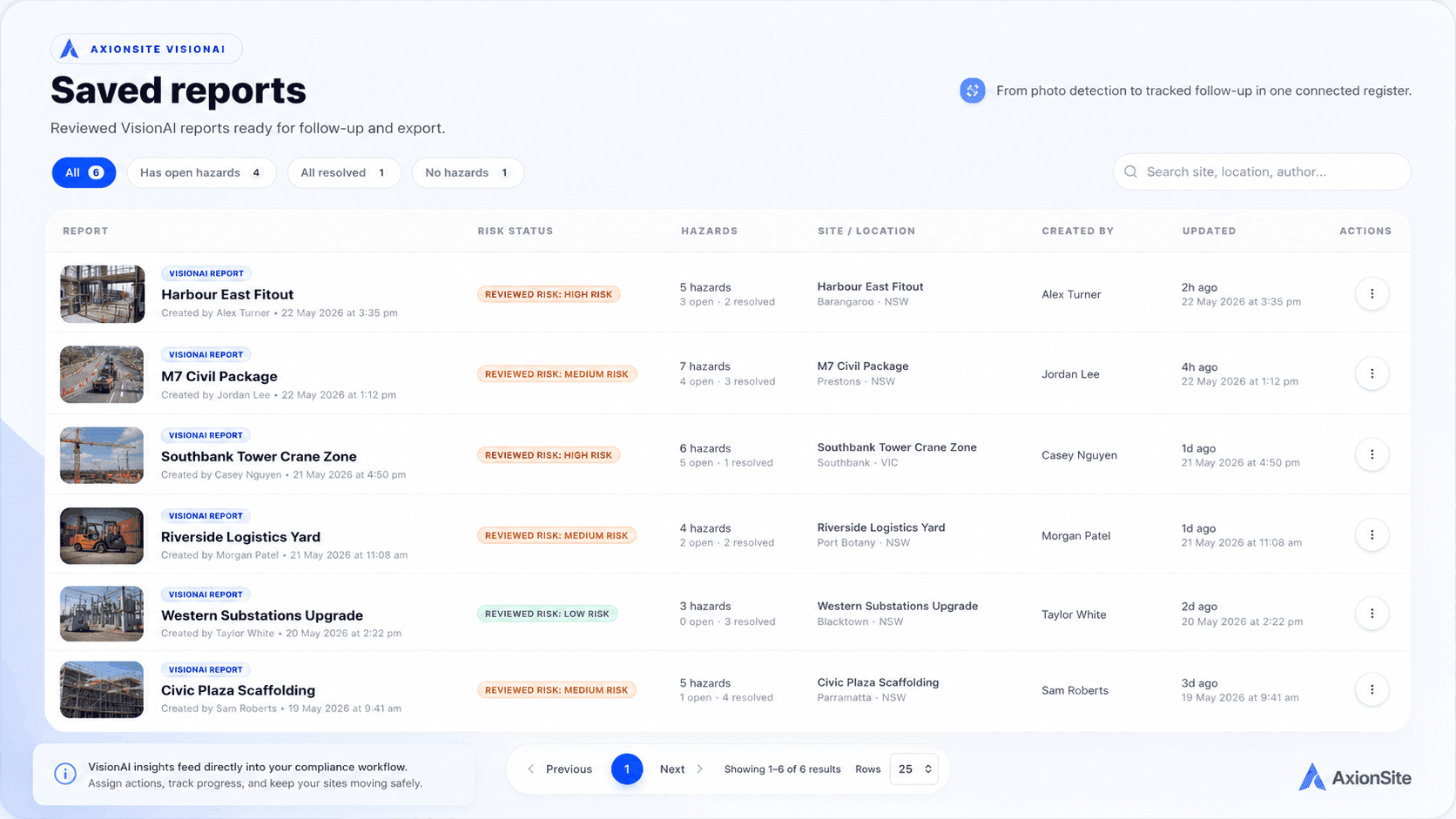Open the Harbour East Fitout report title
Viewport: 1456px width, 819px height.
[x=227, y=294]
